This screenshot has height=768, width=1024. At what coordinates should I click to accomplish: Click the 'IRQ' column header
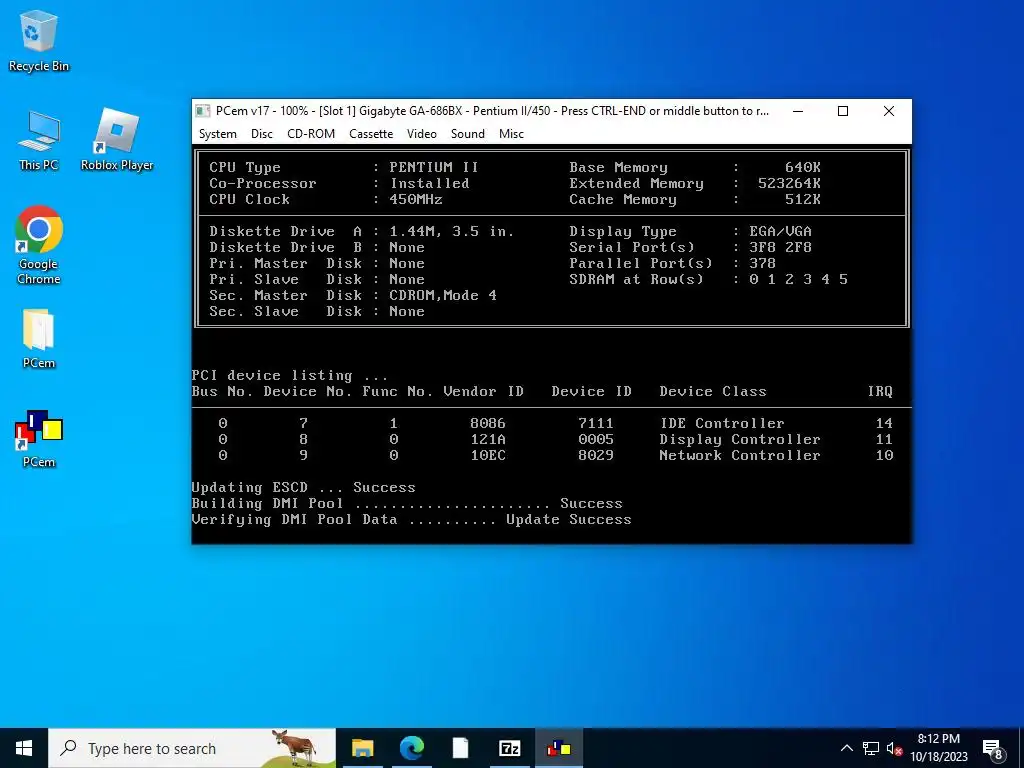coord(880,391)
